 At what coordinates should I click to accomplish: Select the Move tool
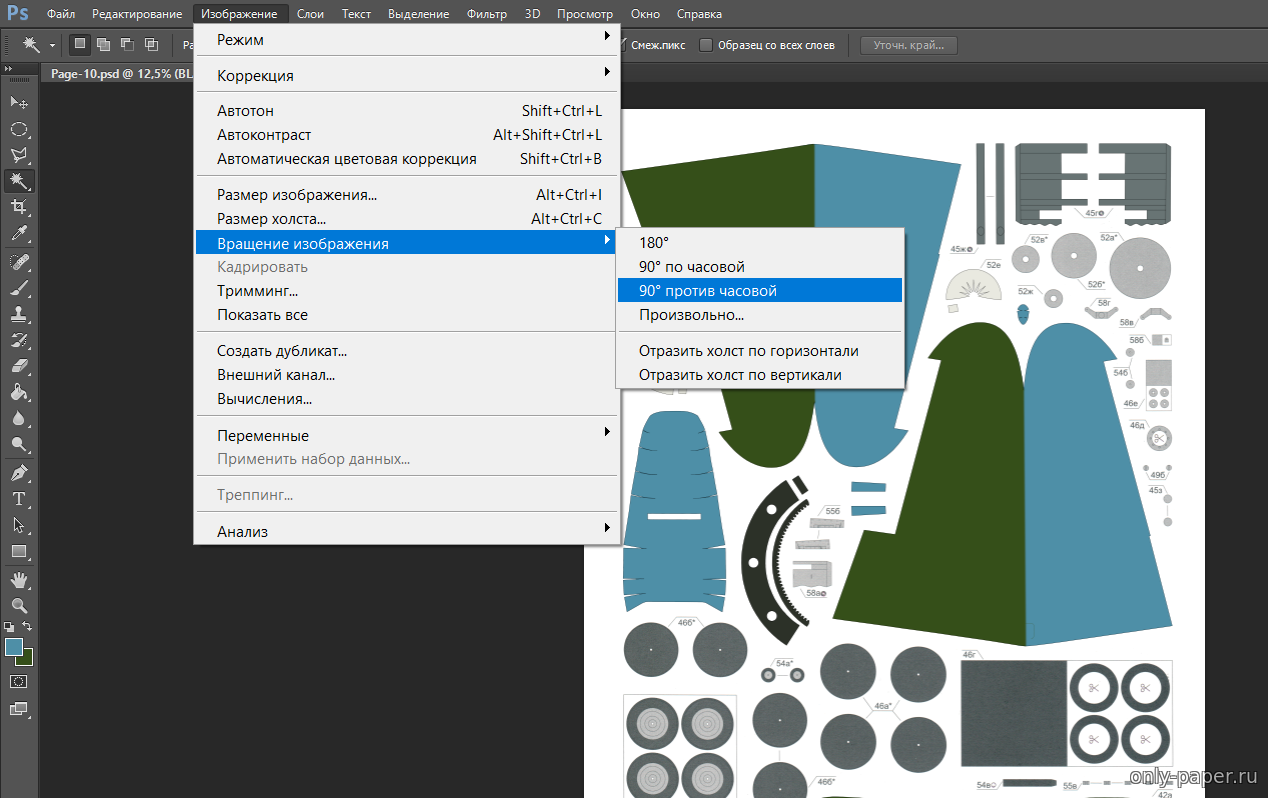[19, 103]
